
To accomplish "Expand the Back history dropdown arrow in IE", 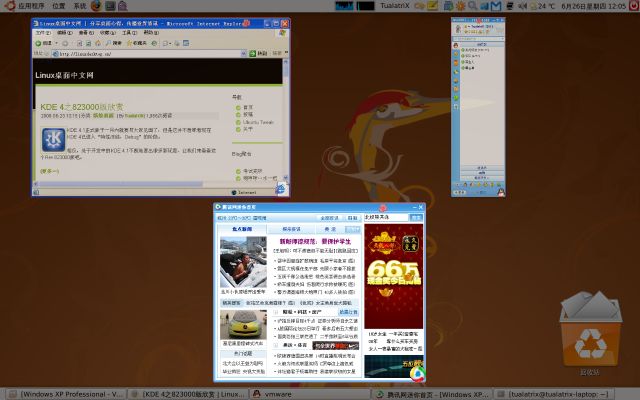I will 56,43.
